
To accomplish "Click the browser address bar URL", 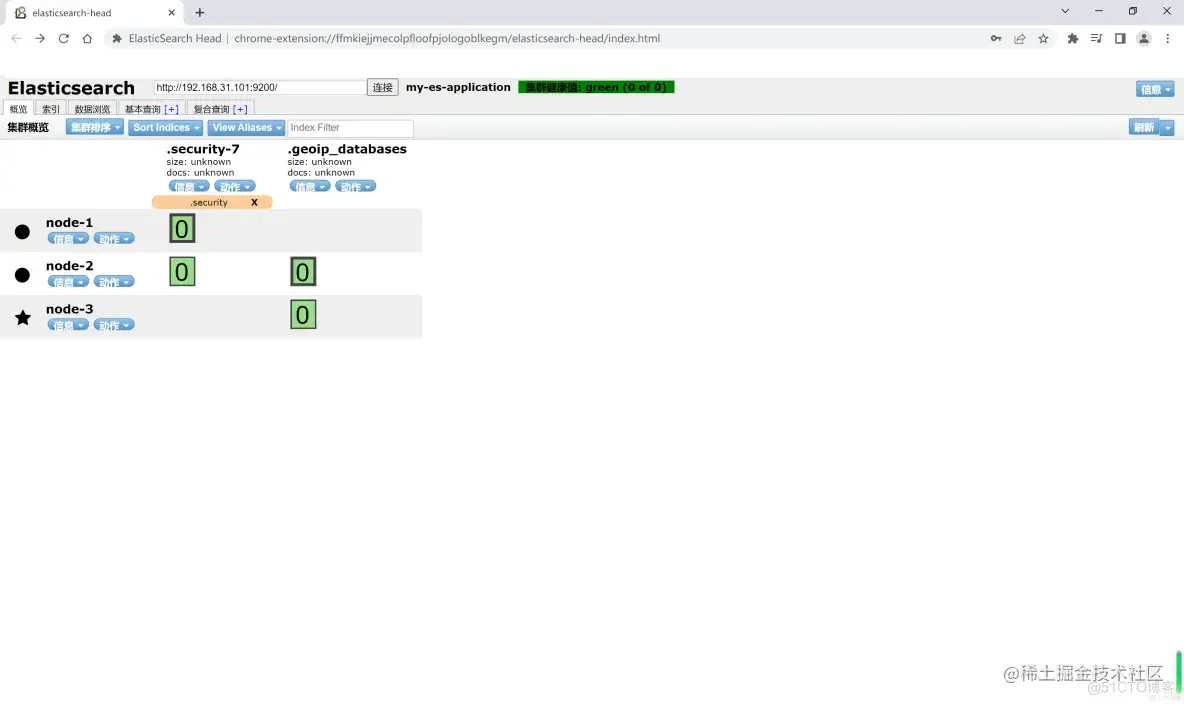I will click(447, 39).
